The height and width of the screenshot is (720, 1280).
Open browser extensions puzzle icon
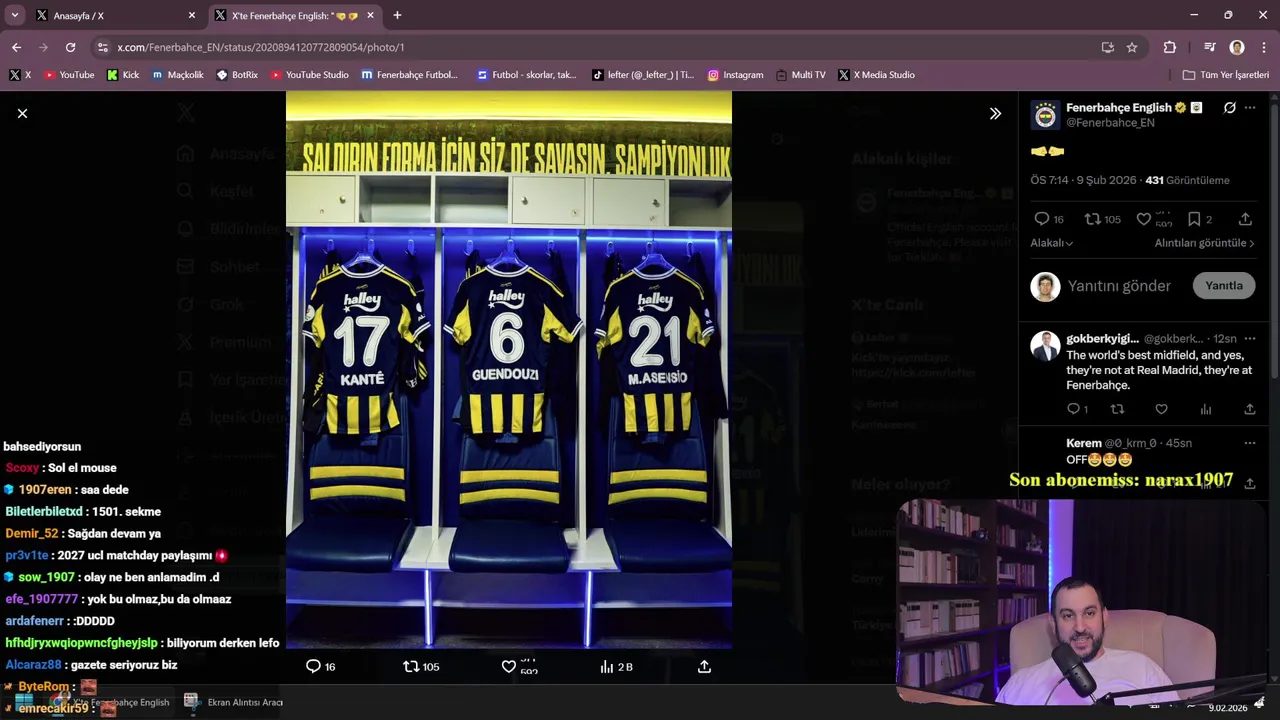tap(1170, 47)
